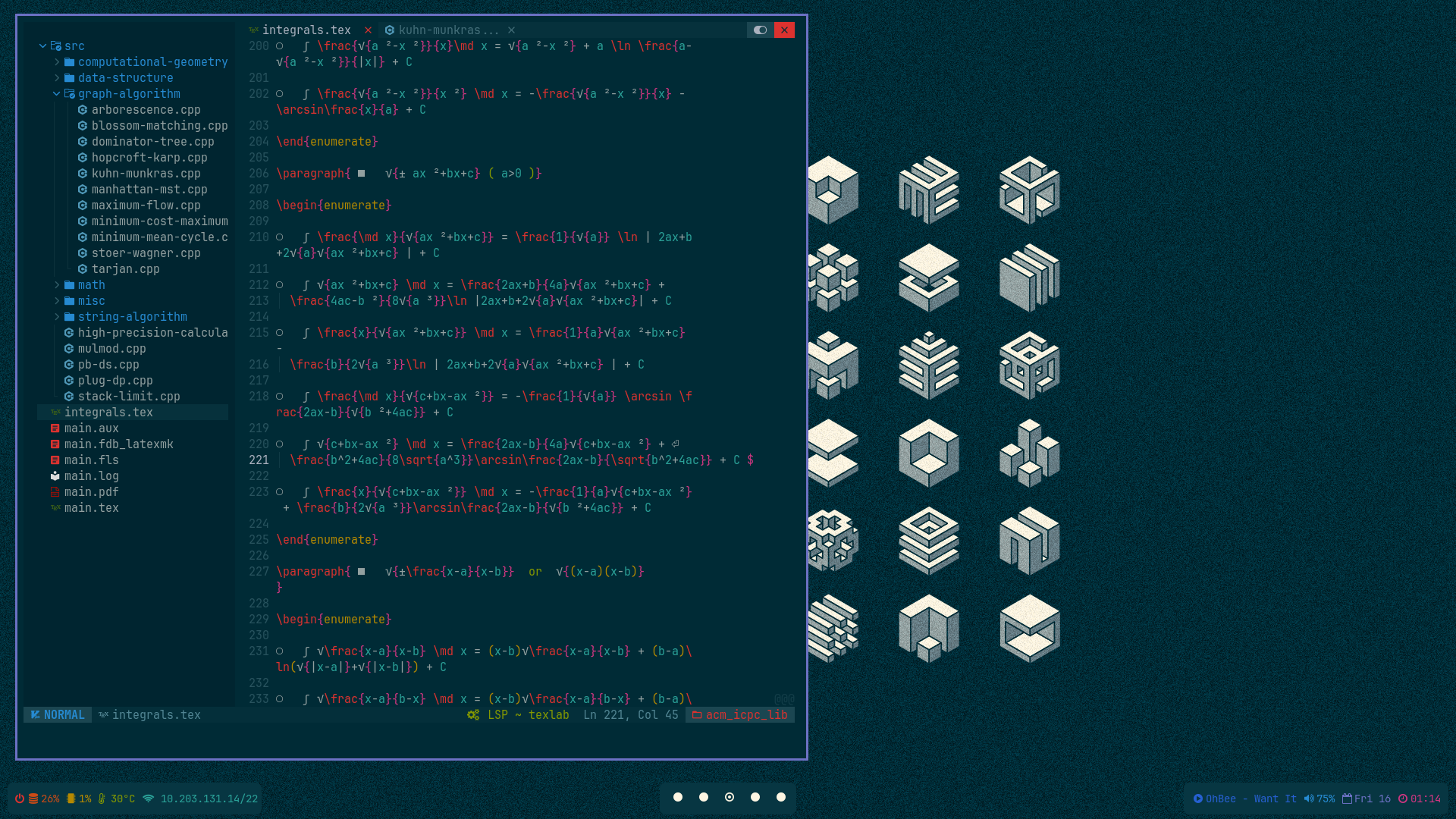Click the C++ icon beside tarjan.cpp

click(83, 269)
